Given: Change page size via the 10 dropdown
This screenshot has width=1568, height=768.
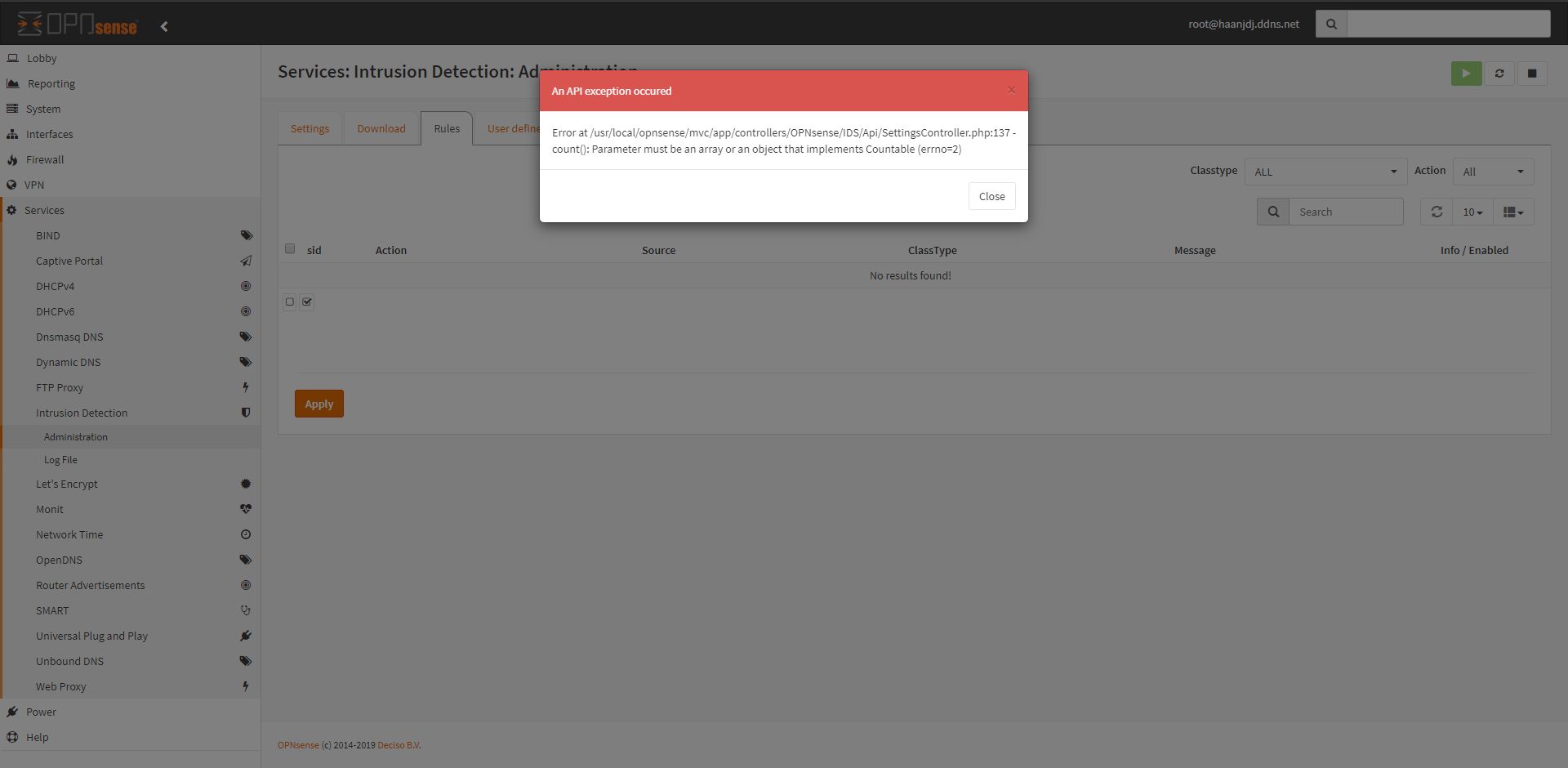Looking at the screenshot, I should click(1472, 212).
